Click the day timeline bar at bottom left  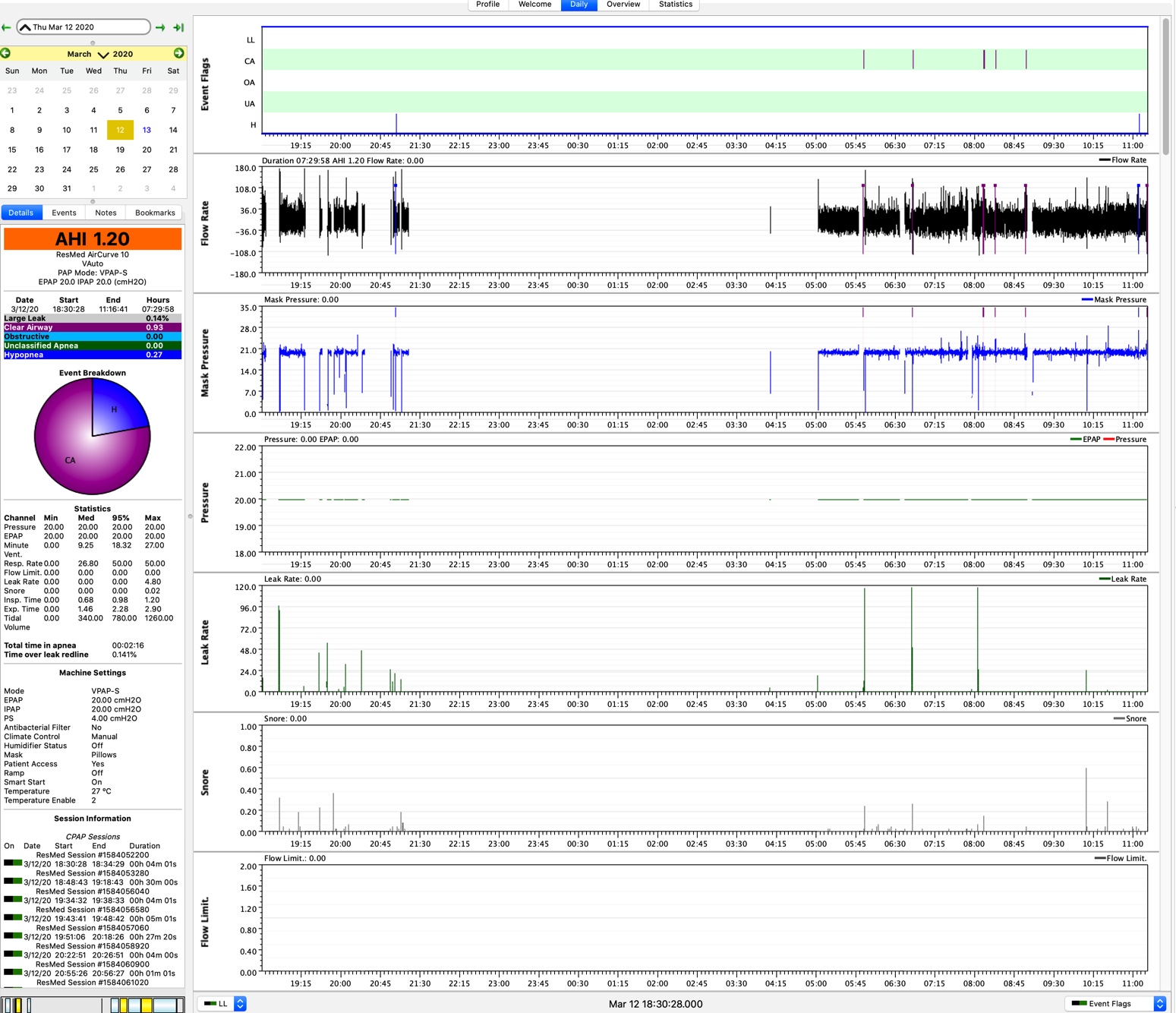(x=93, y=1005)
